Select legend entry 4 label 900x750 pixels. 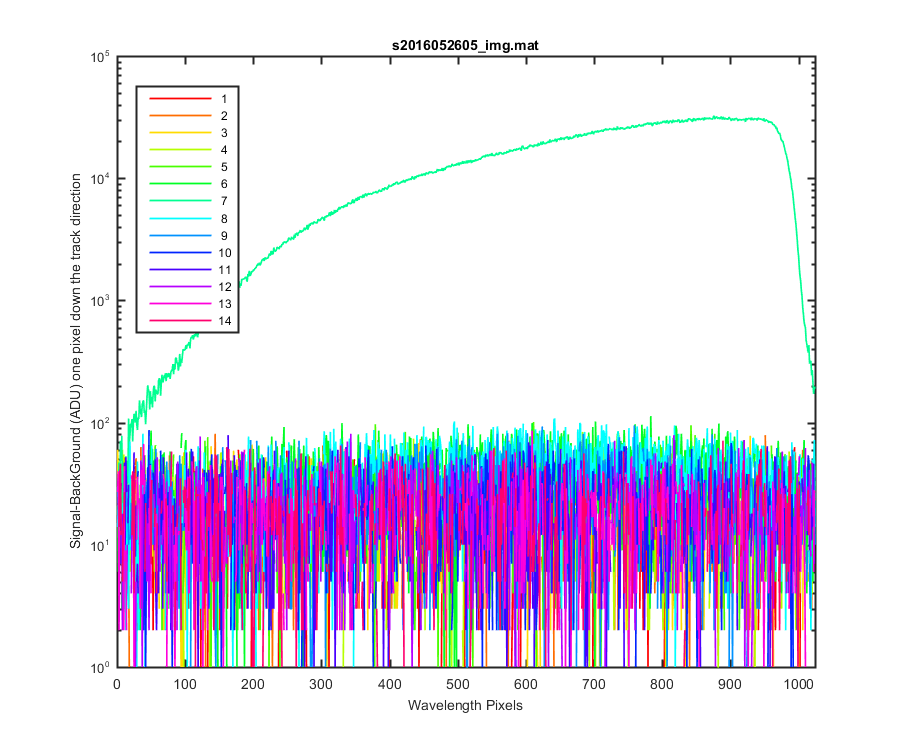point(224,150)
